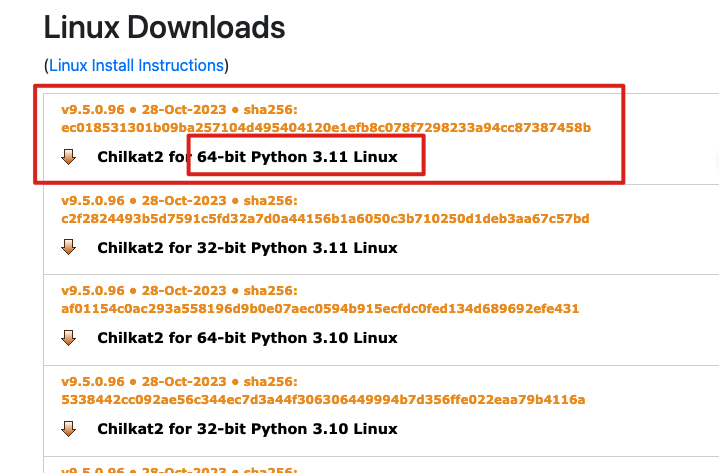Click the partially visible version line at the bottom
The height and width of the screenshot is (473, 719).
[x=178, y=468]
